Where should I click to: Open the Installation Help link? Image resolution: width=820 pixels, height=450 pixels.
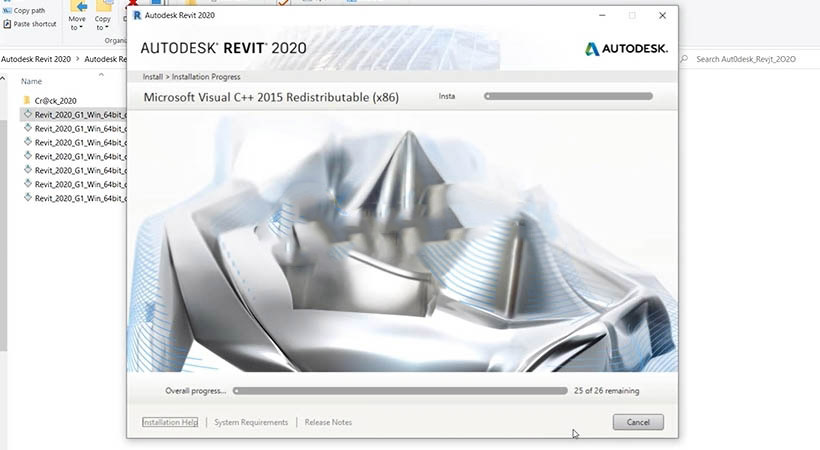click(170, 422)
